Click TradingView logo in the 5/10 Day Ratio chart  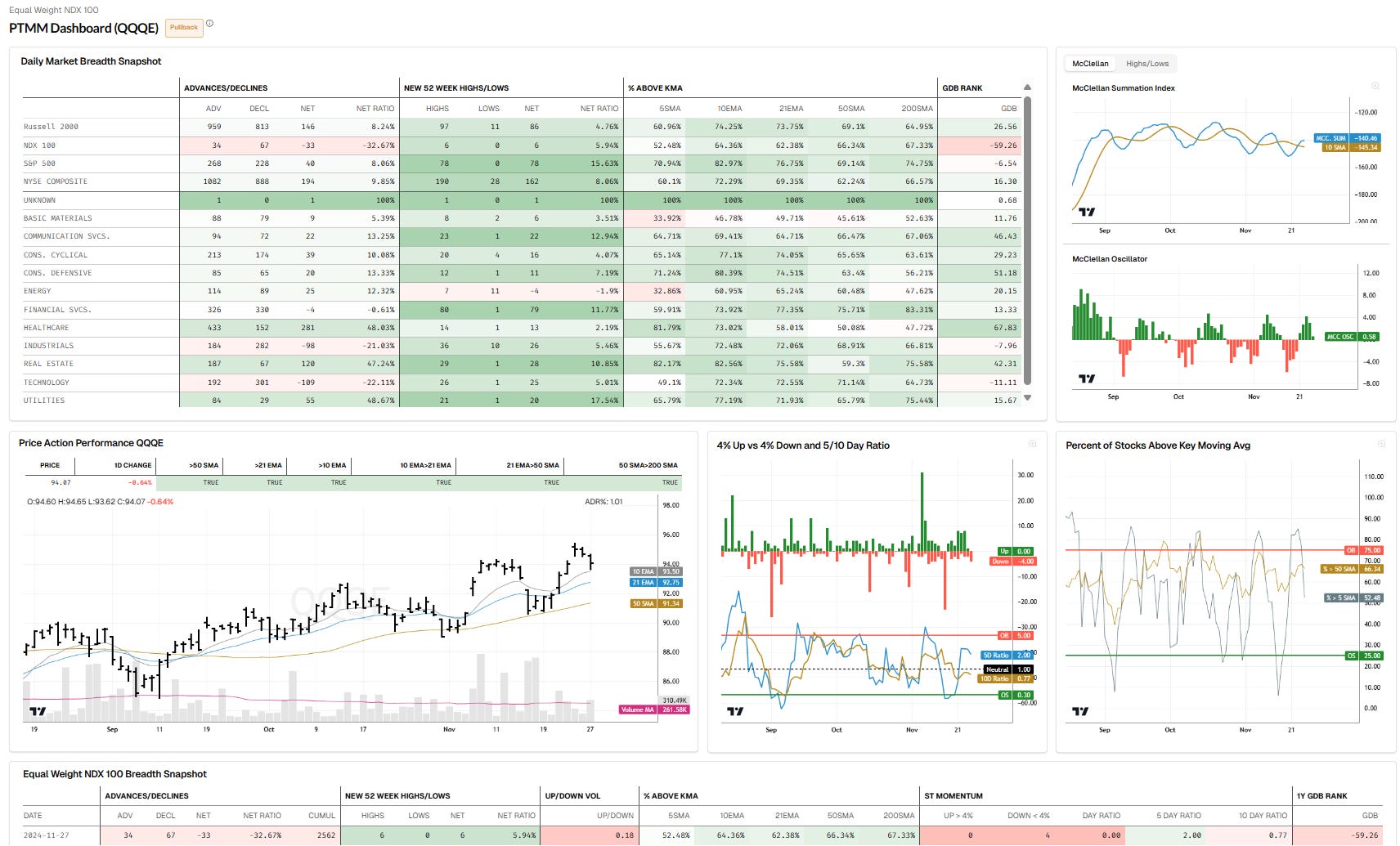(735, 711)
